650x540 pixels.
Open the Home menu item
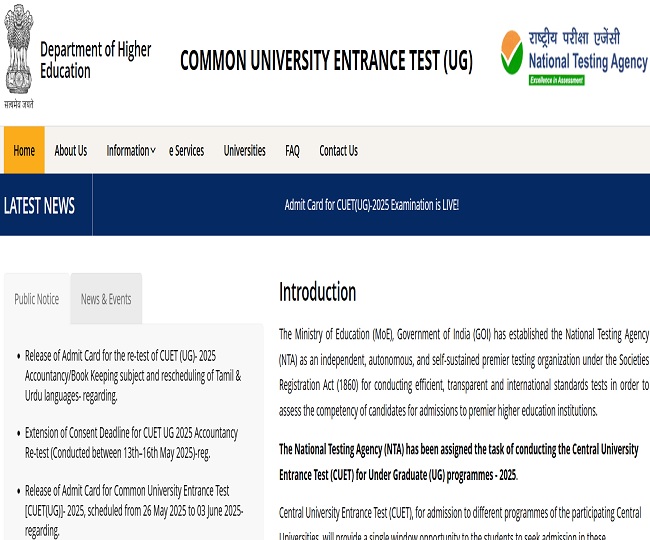pyautogui.click(x=24, y=151)
